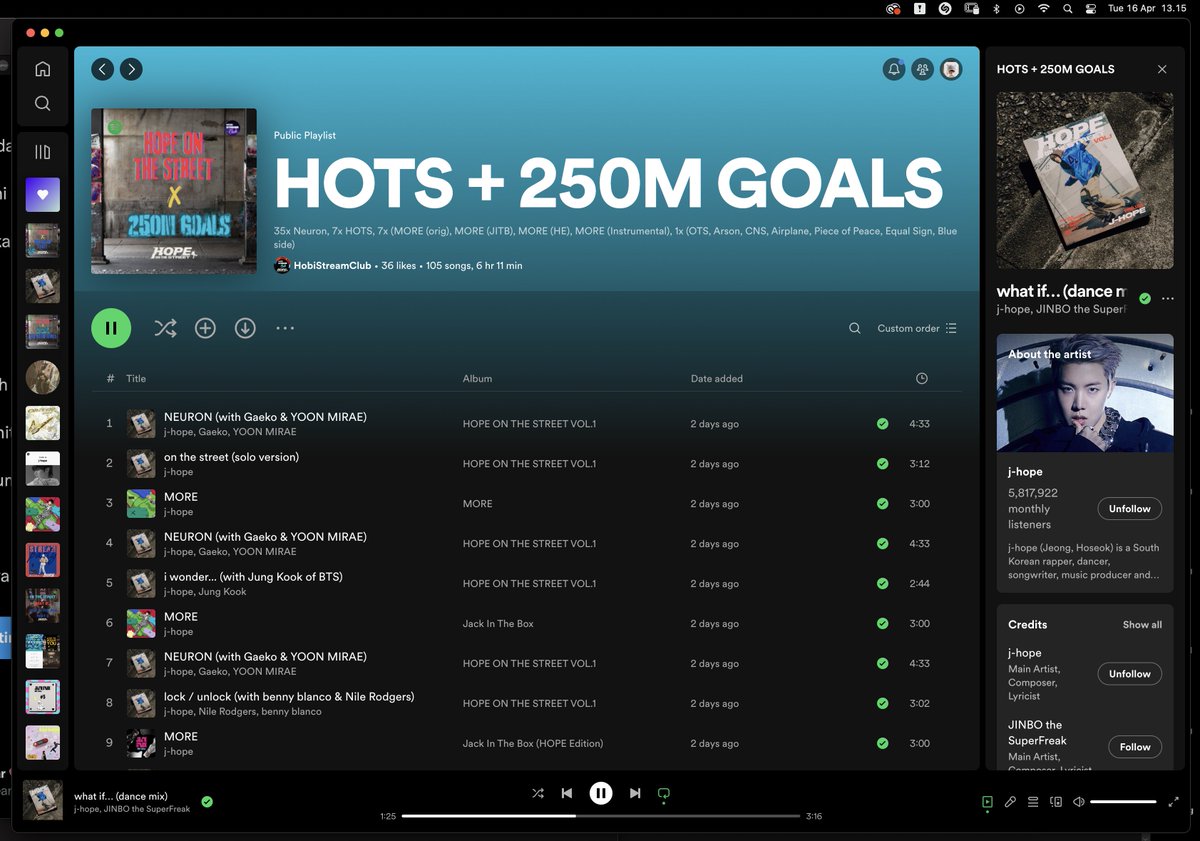The image size is (1200, 841).
Task: Open the Home icon in sidebar
Action: point(42,69)
